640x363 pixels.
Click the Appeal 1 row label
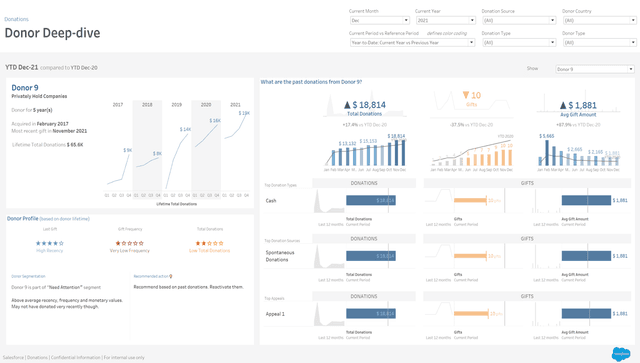pyautogui.click(x=275, y=314)
